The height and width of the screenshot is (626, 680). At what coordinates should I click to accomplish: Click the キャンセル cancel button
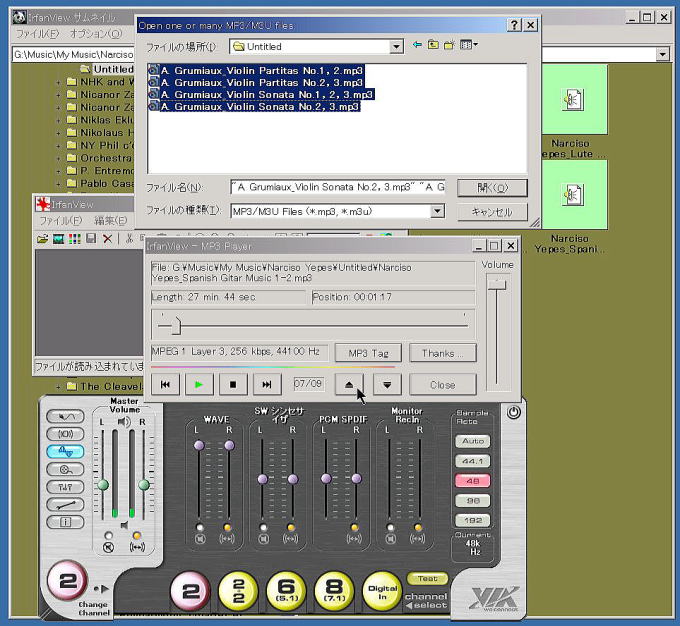point(492,212)
